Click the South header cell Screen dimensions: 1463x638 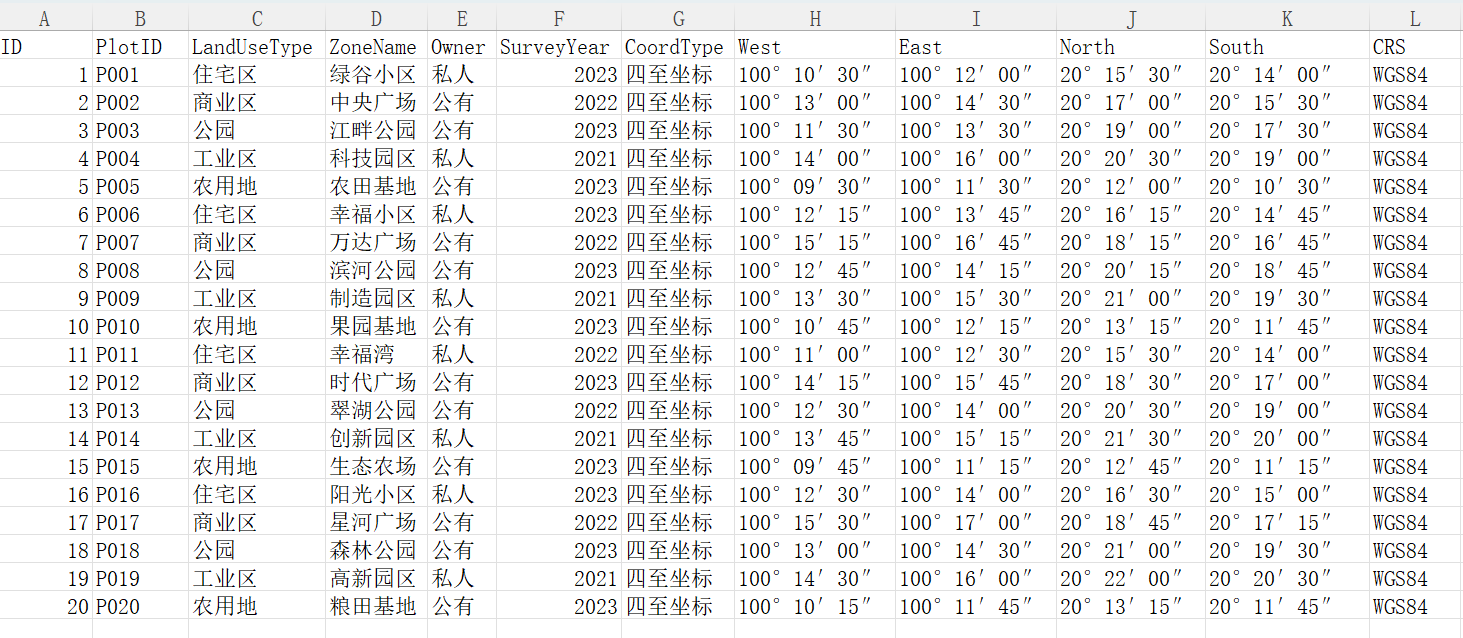(1287, 46)
